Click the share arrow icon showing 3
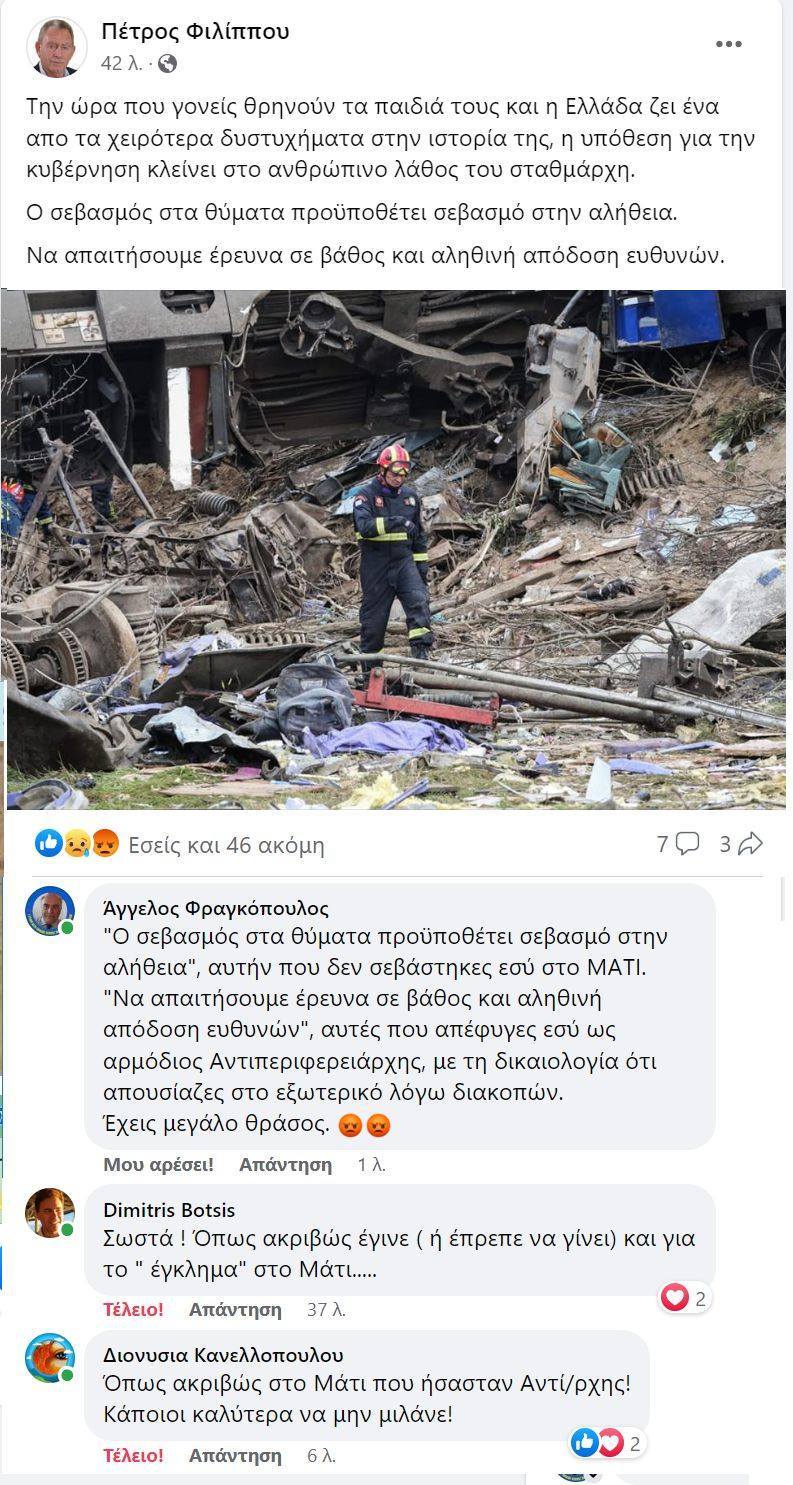This screenshot has width=793, height=1485. point(741,844)
